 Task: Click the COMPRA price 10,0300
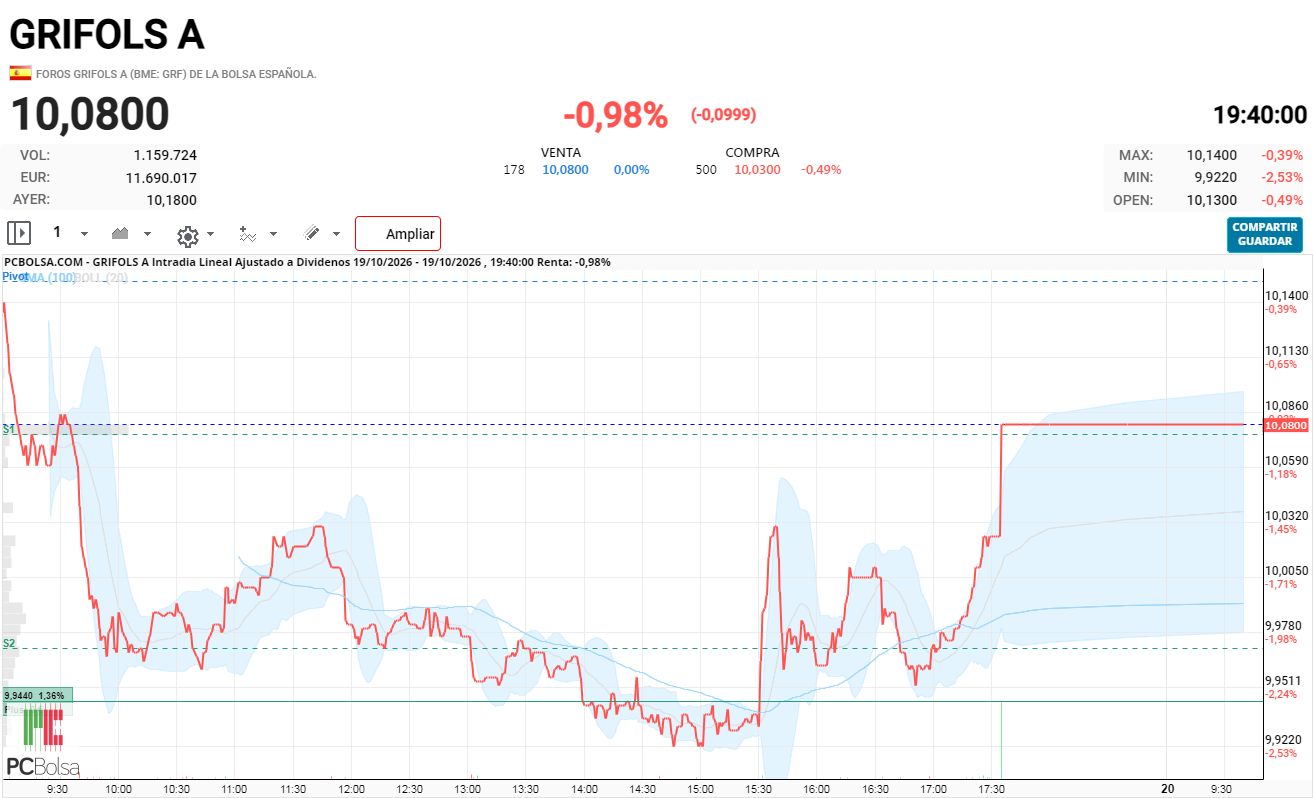[758, 170]
